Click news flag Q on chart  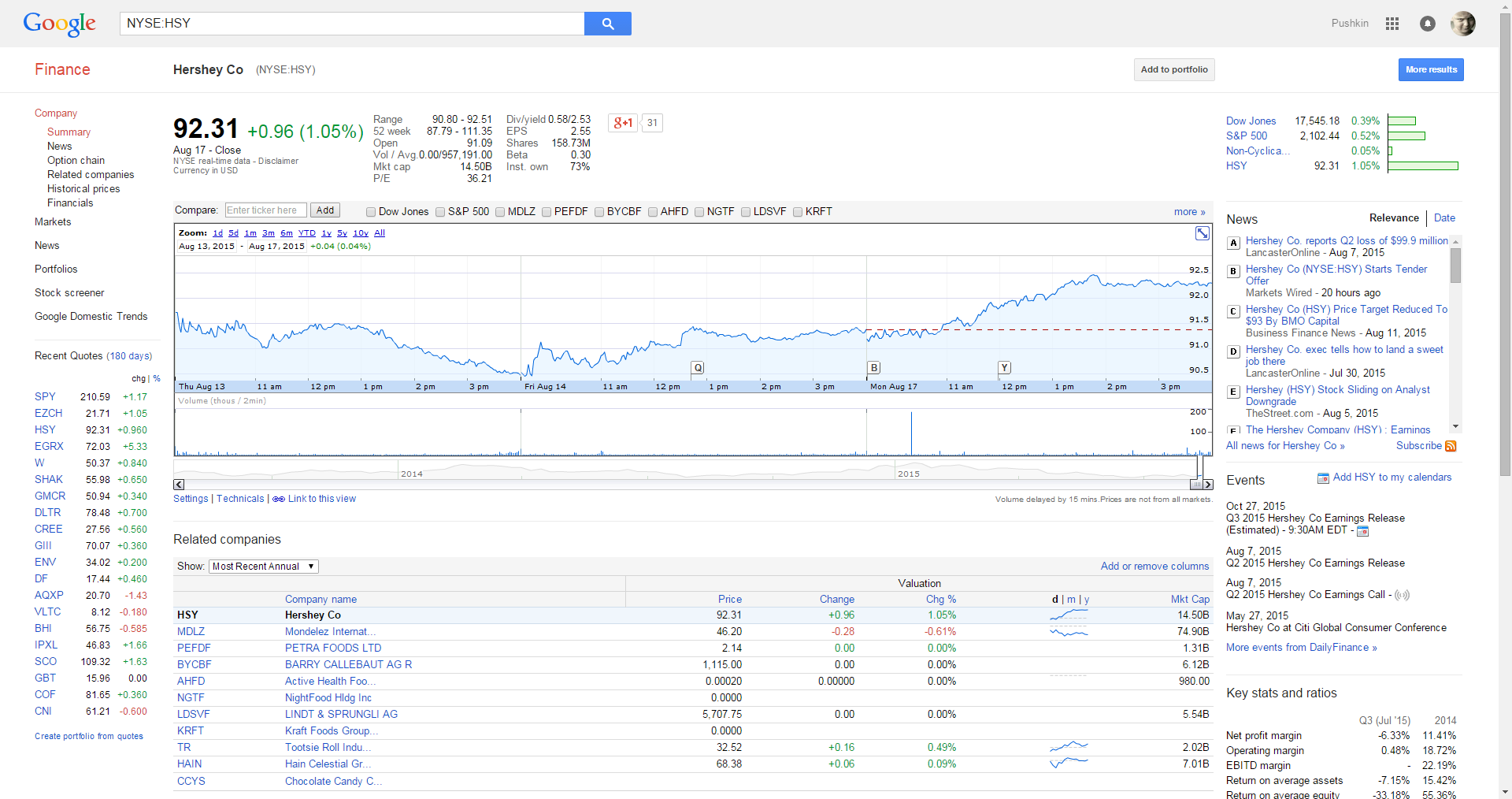tap(698, 368)
